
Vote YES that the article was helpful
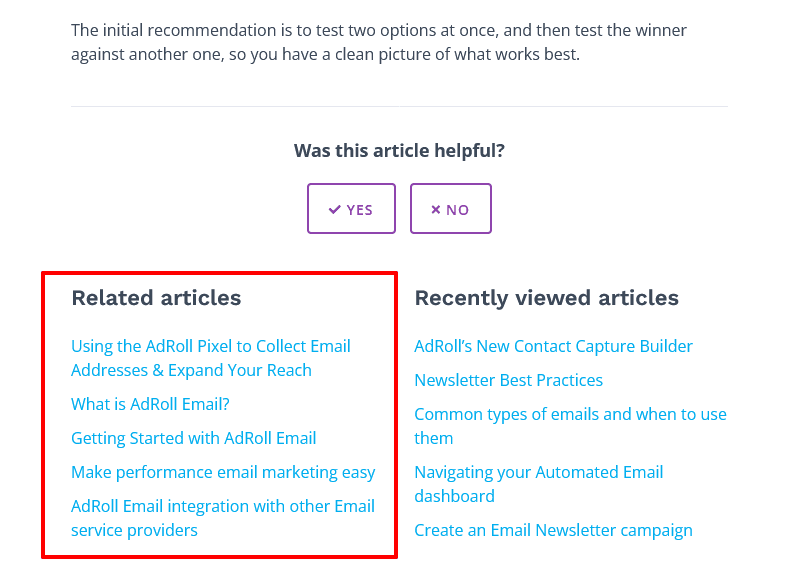pos(351,209)
